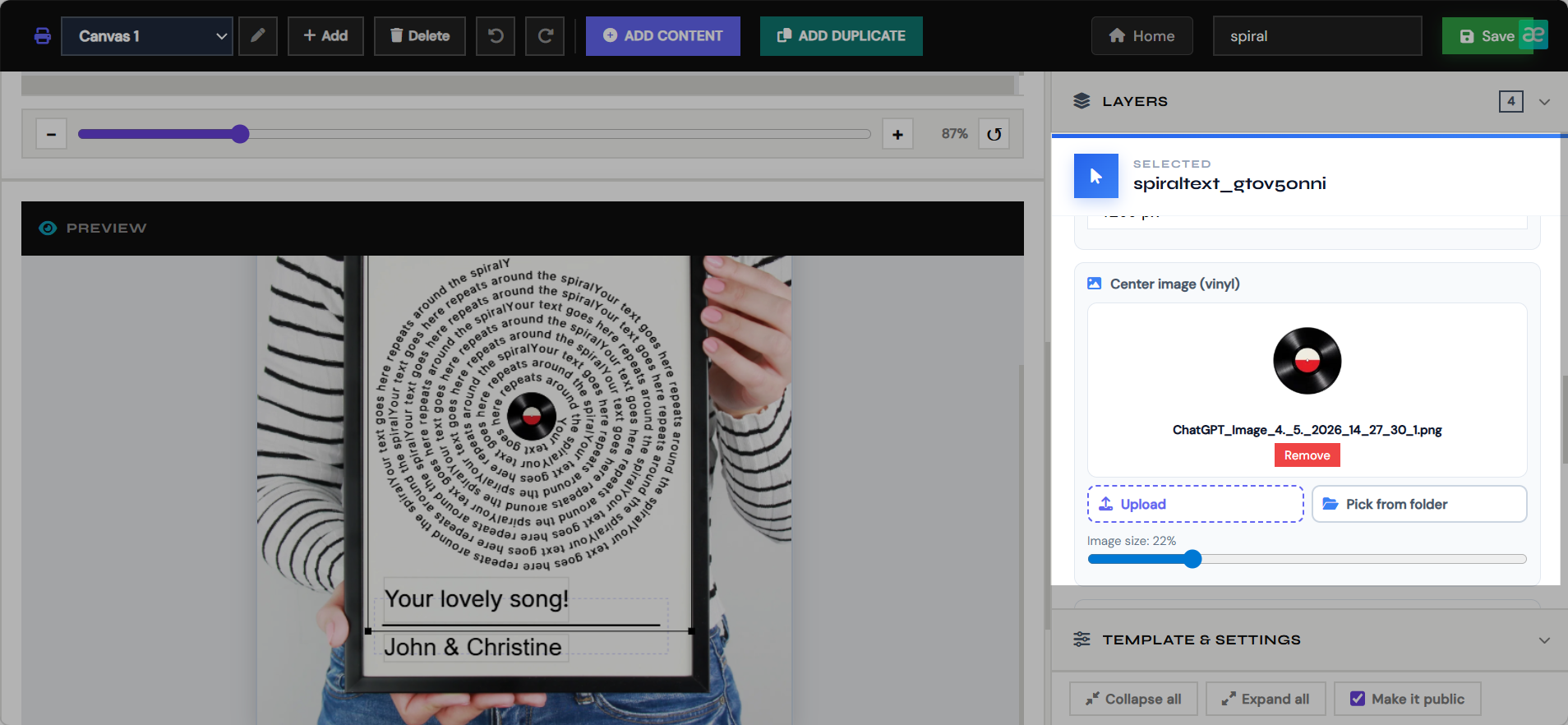Image resolution: width=1568 pixels, height=725 pixels.
Task: Click the red Remove button
Action: (x=1307, y=455)
